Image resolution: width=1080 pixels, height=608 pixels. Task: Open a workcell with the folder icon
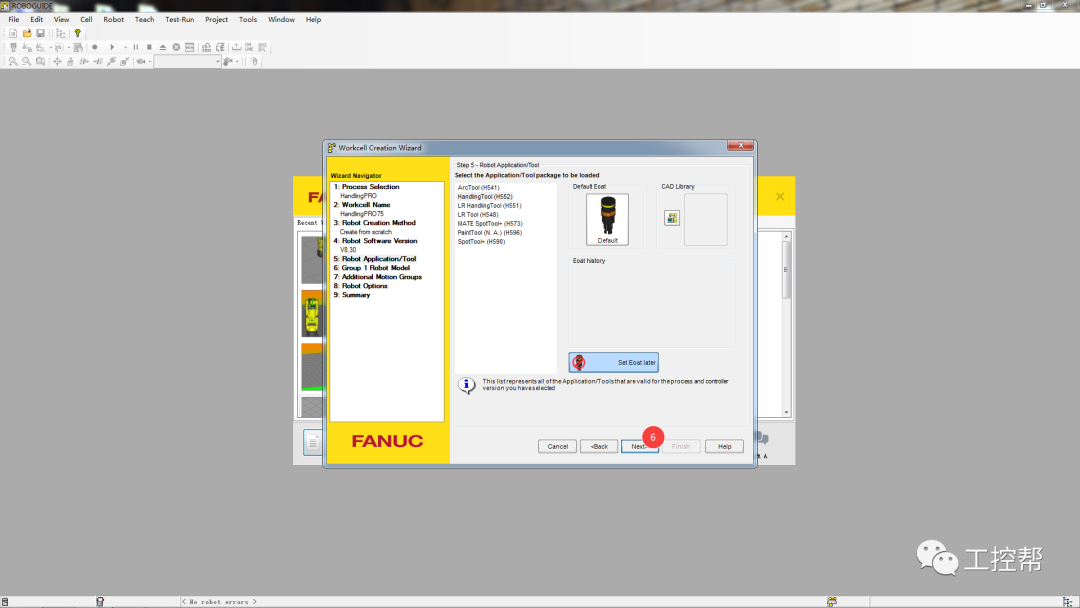point(27,33)
